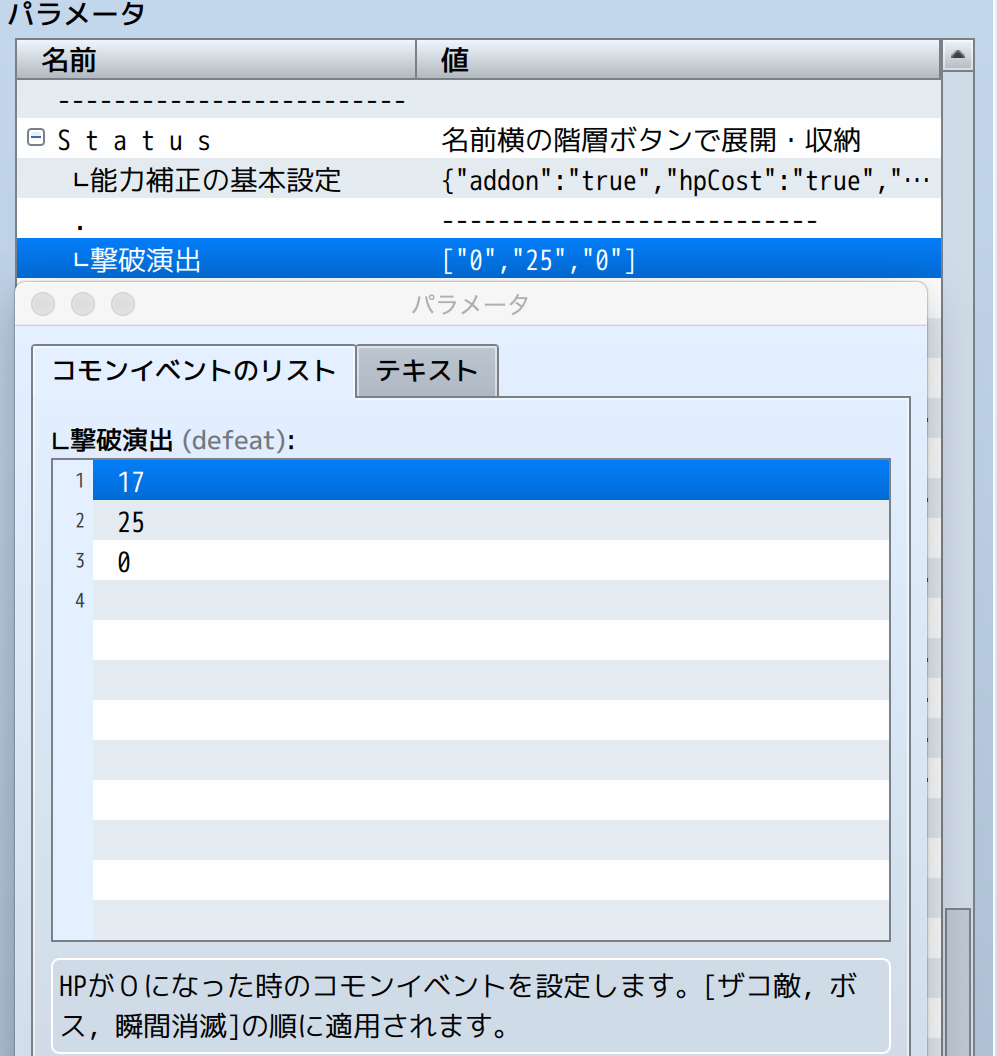This screenshot has height=1056, width=997.
Task: Click the 値 column header
Action: pos(678,60)
